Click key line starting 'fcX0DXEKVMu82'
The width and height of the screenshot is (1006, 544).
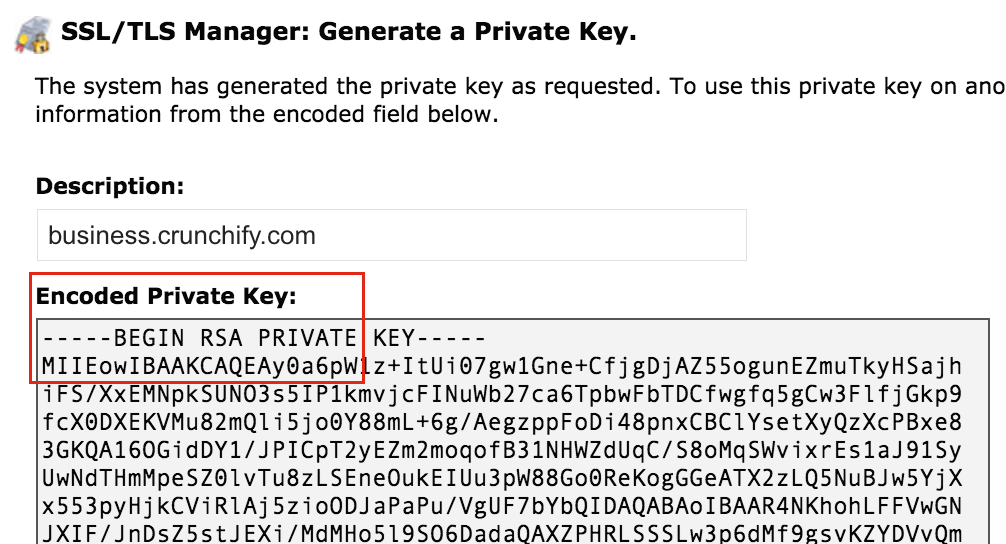click(502, 422)
